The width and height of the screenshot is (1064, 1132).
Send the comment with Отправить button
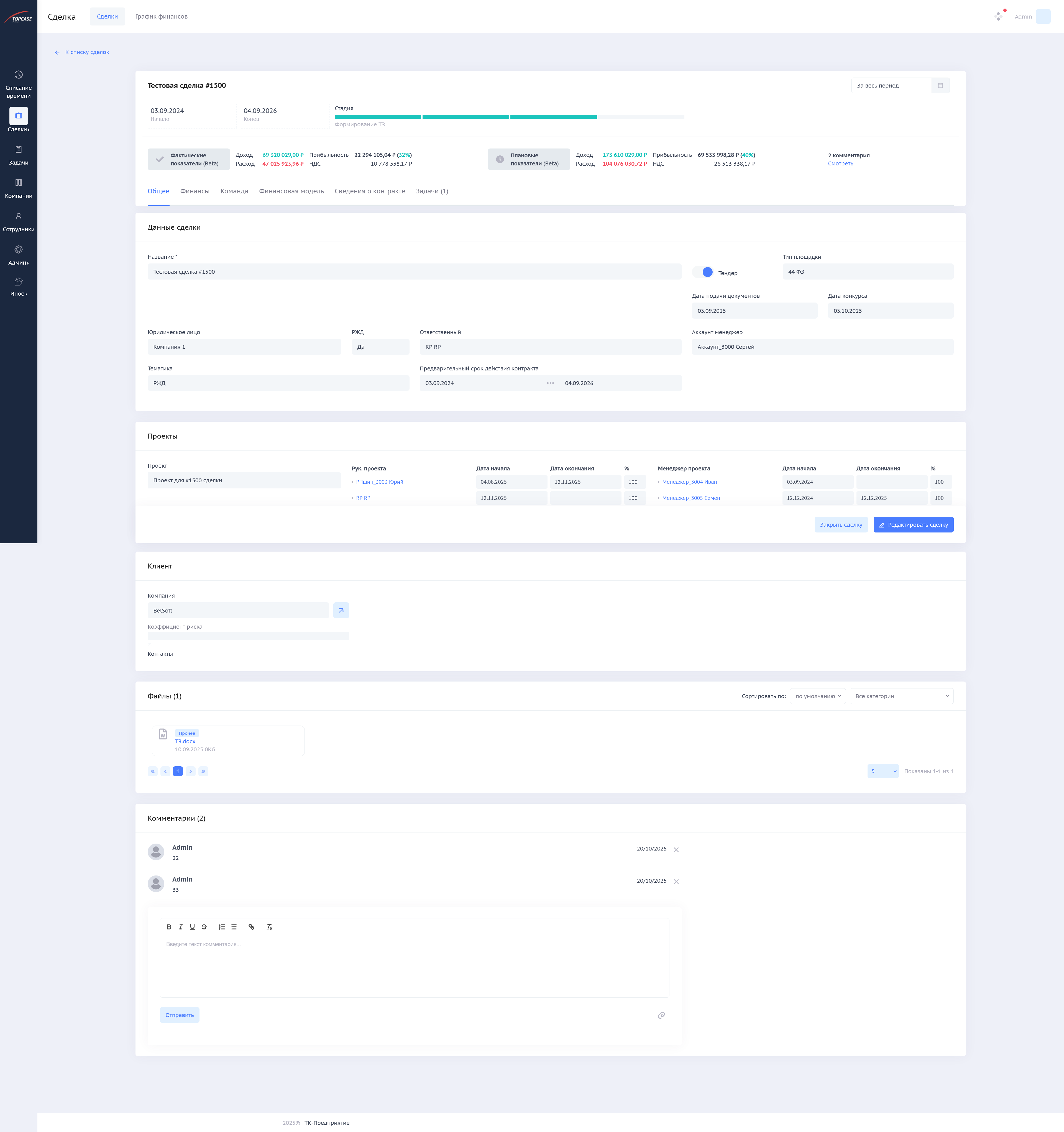coord(180,1015)
